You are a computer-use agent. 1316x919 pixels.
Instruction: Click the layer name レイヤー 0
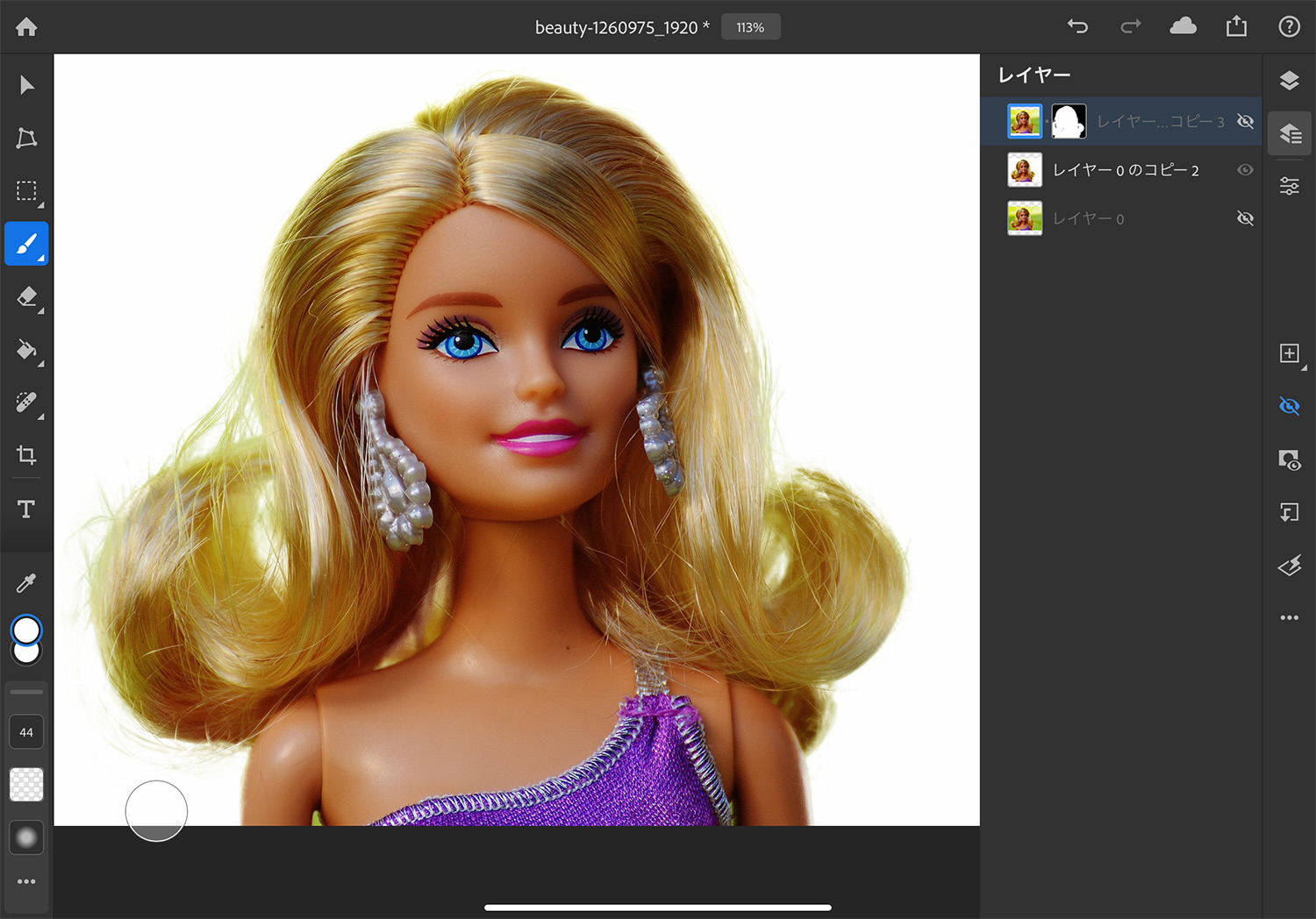pos(1088,218)
